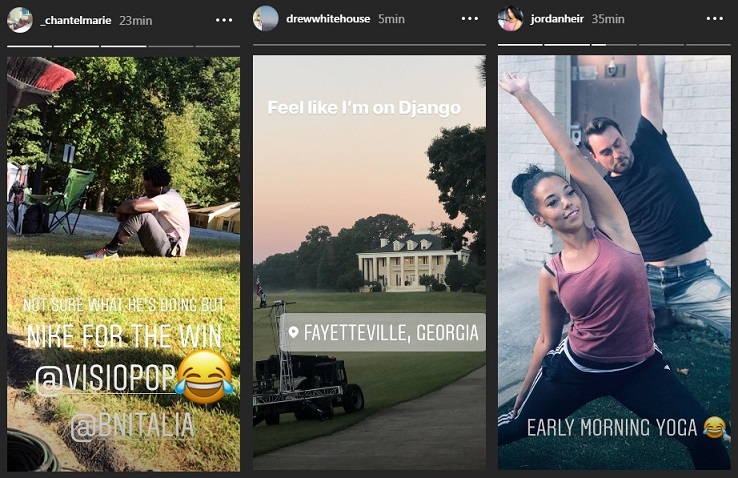This screenshot has height=478, width=738.
Task: Open more options for drewwhitehouse's story
Action: [x=470, y=19]
